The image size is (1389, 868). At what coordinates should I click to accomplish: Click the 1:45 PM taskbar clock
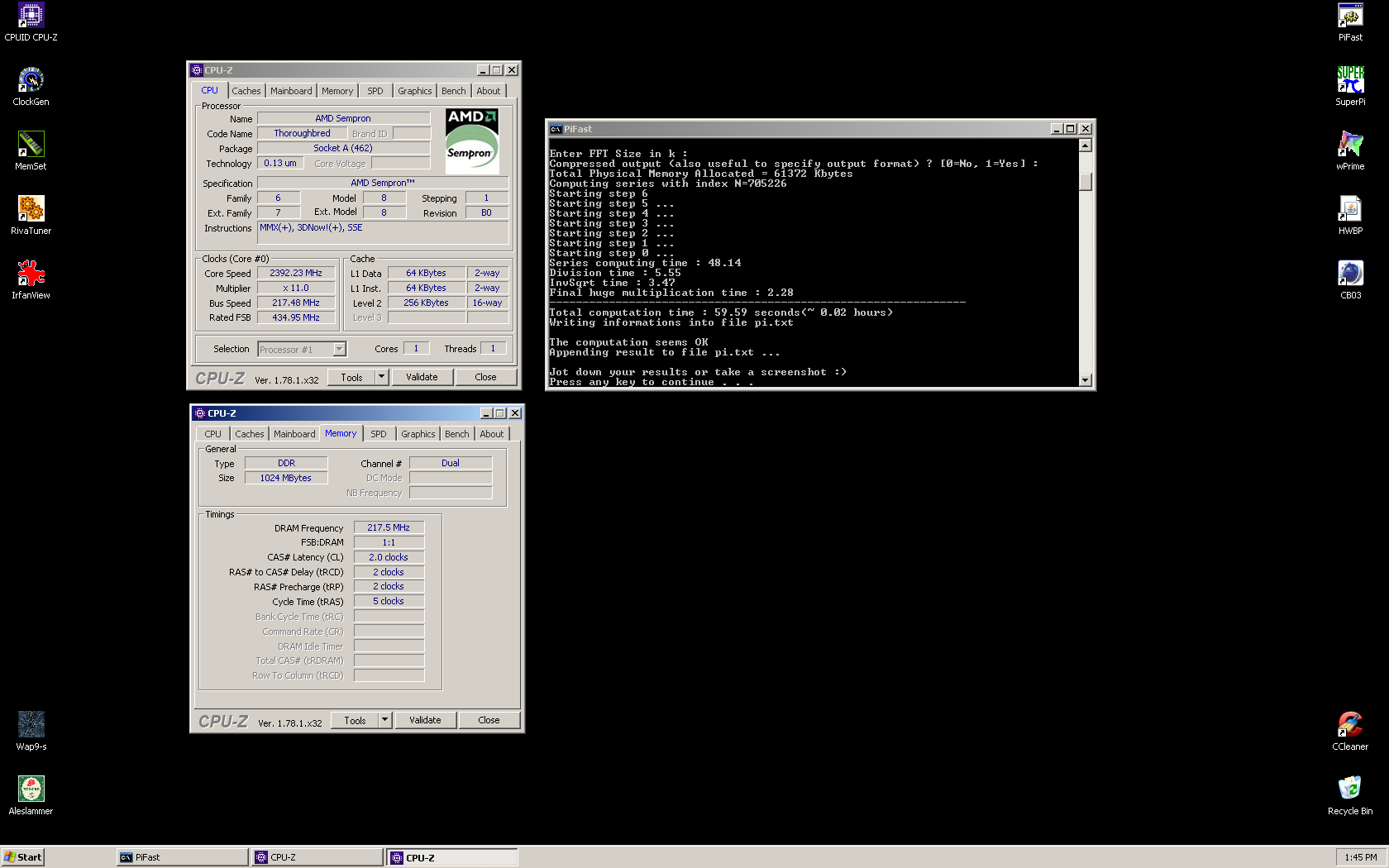click(x=1360, y=857)
